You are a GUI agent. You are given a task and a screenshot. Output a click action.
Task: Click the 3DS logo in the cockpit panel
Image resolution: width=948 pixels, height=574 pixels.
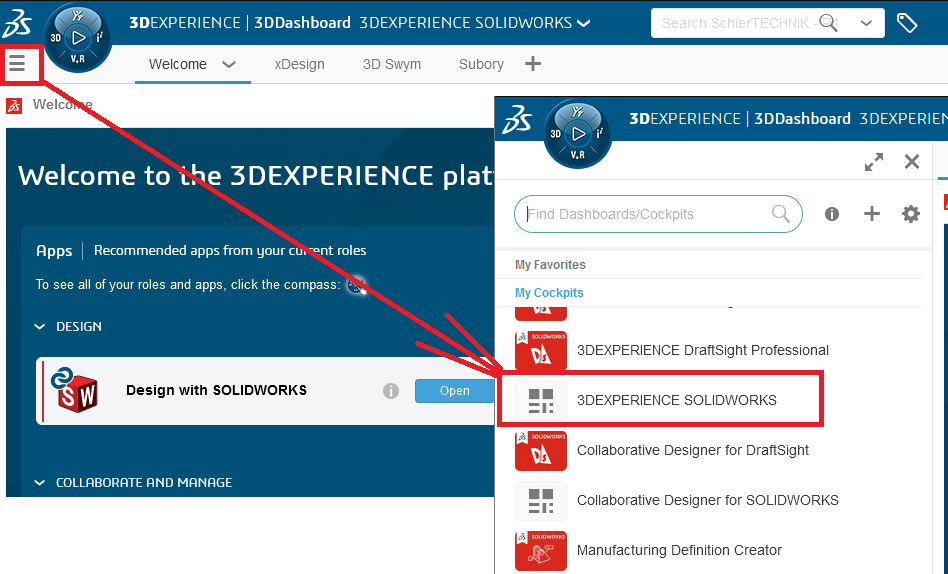(x=517, y=119)
